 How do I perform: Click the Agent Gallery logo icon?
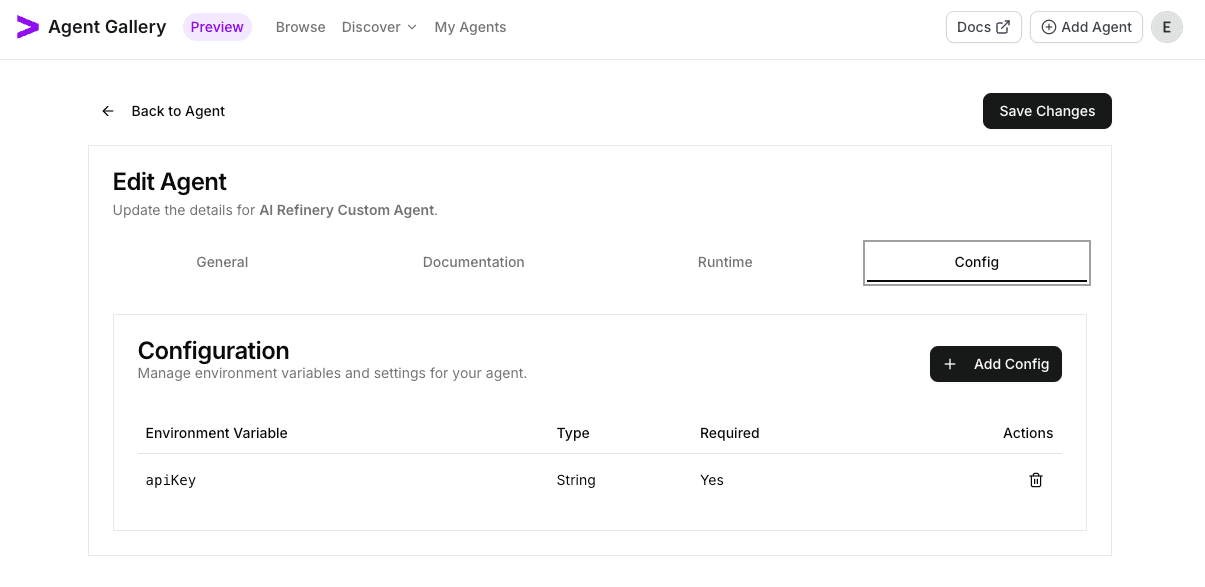point(27,26)
